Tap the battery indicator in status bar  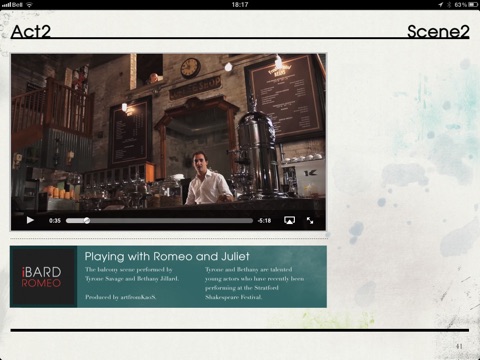(x=473, y=4)
